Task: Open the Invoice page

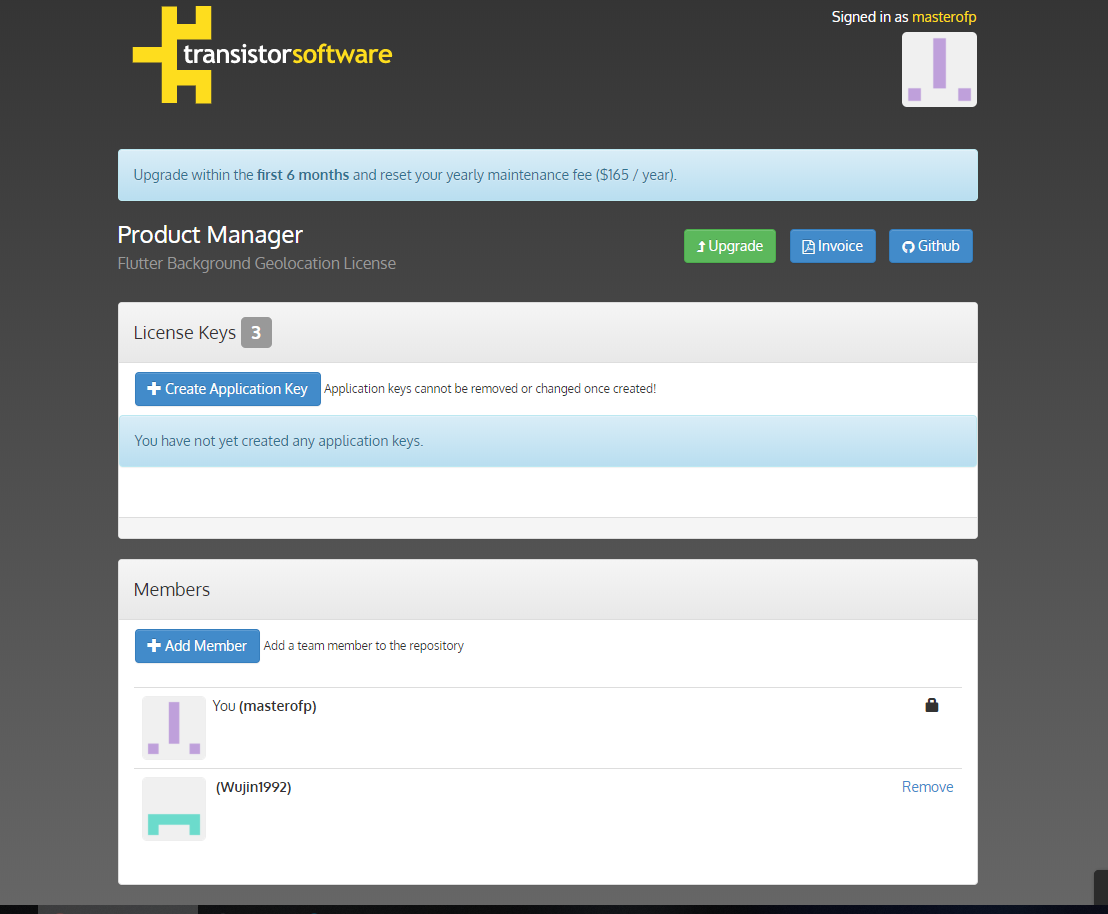Action: click(x=832, y=245)
